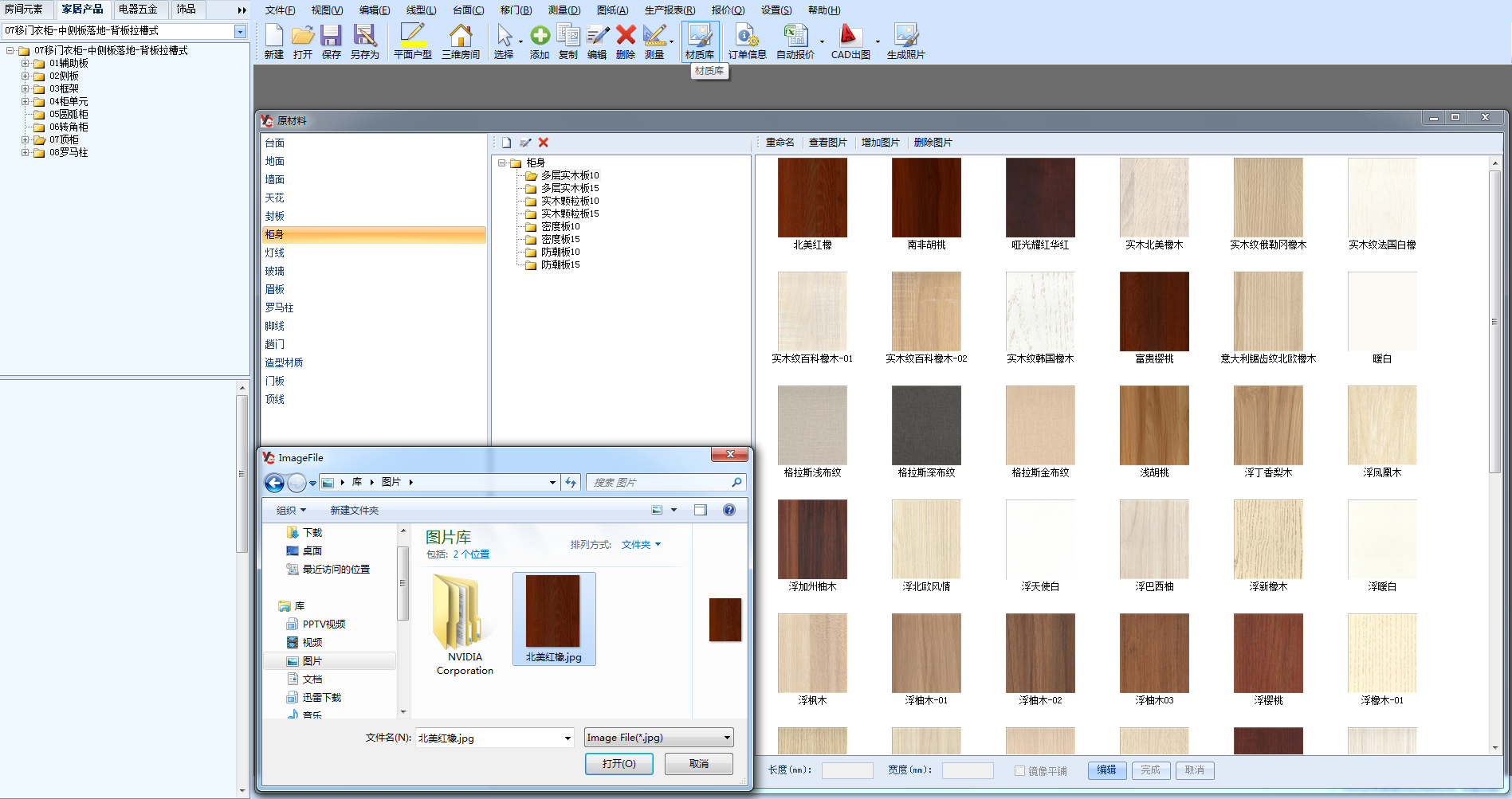The image size is (1512, 799).
Task: Click the help icon in ImageFile dialog
Action: point(729,510)
